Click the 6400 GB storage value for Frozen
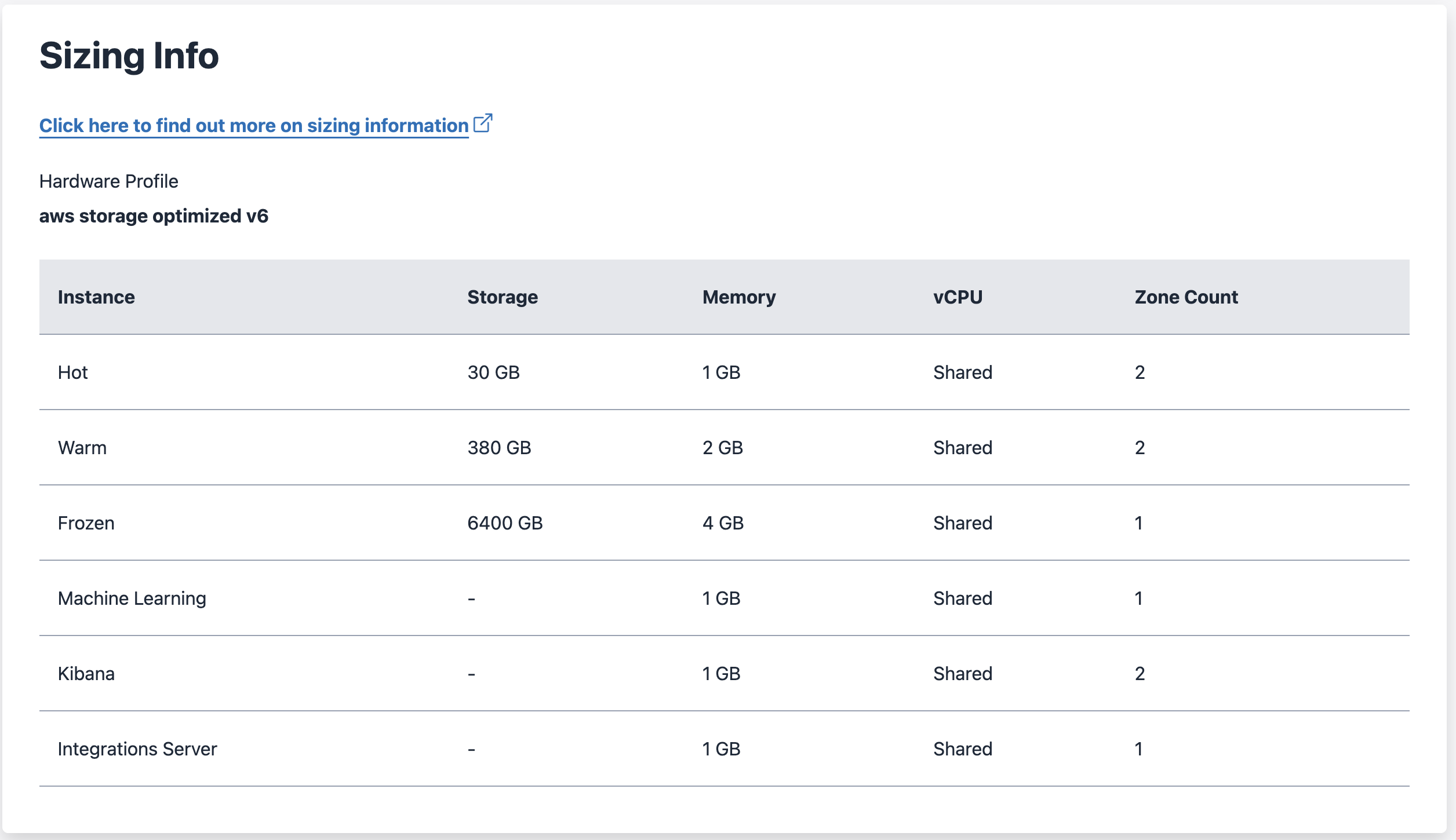1456x840 pixels. coord(505,523)
